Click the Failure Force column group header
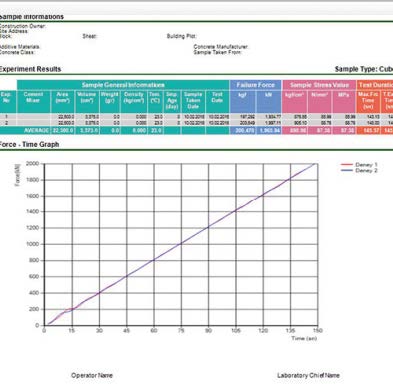The width and height of the screenshot is (393, 392). click(x=256, y=85)
